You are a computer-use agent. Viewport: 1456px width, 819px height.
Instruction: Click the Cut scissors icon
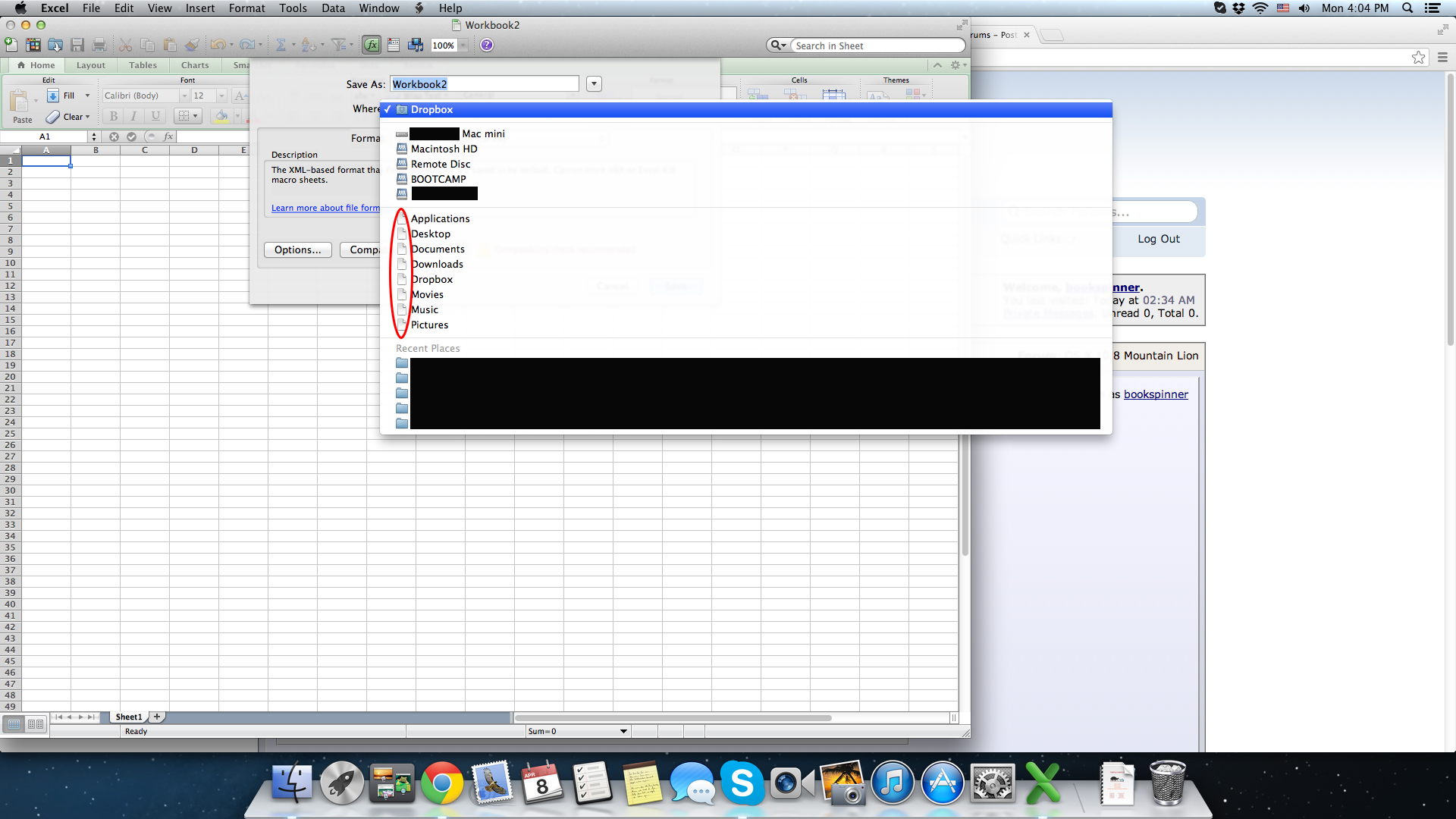126,45
